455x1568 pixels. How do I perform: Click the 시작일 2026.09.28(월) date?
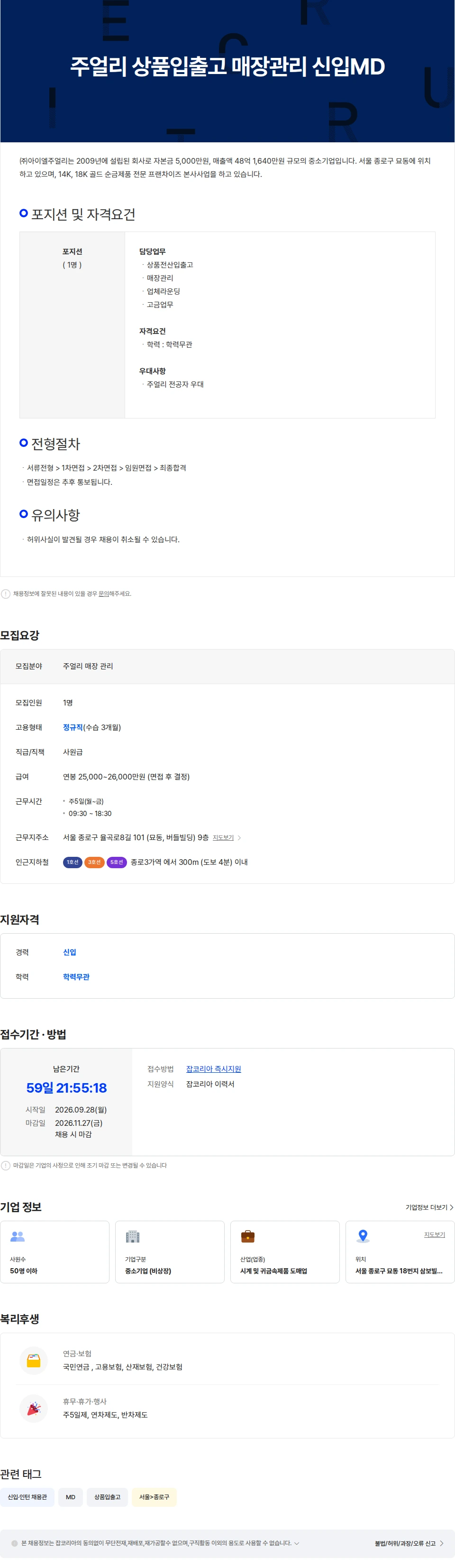pyautogui.click(x=81, y=1109)
